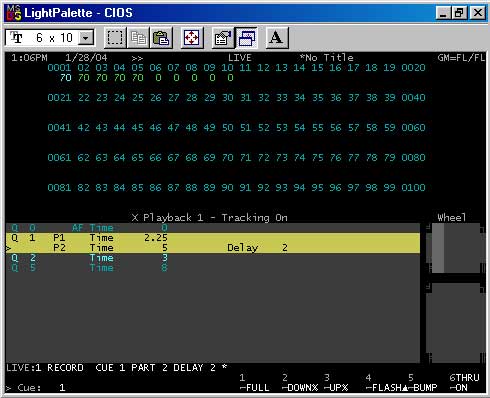This screenshot has height=398, width=490.
Task: Click the 6THRU -ON softkey
Action: (464, 383)
